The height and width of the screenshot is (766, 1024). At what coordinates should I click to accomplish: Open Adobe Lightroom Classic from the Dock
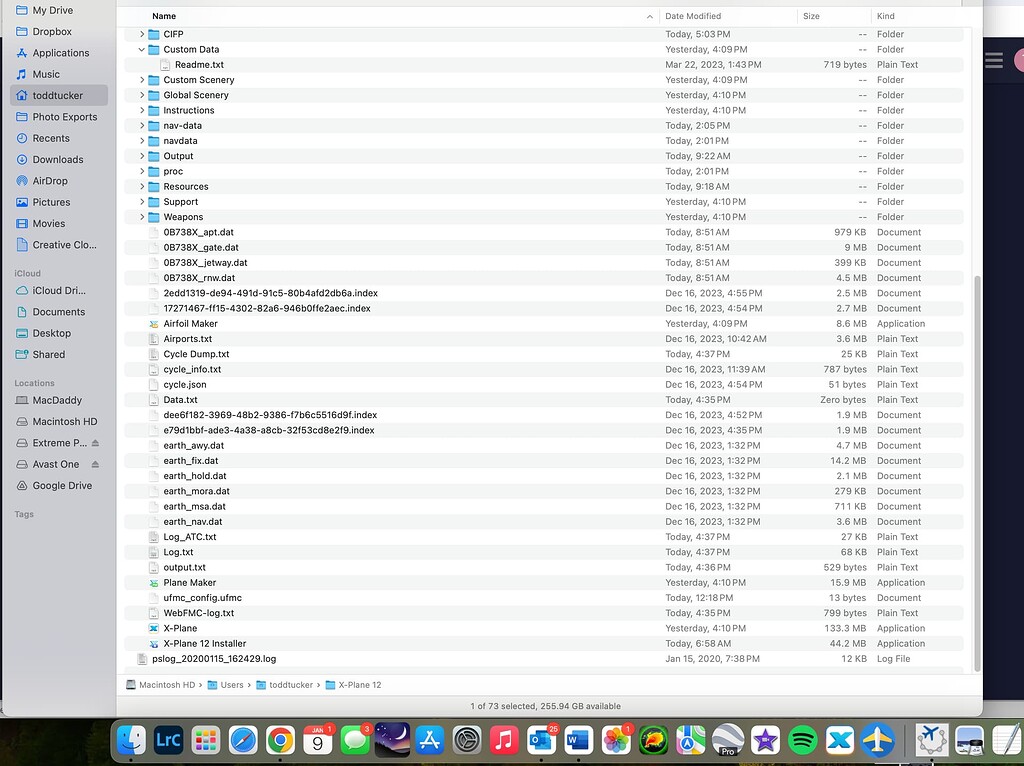[168, 740]
